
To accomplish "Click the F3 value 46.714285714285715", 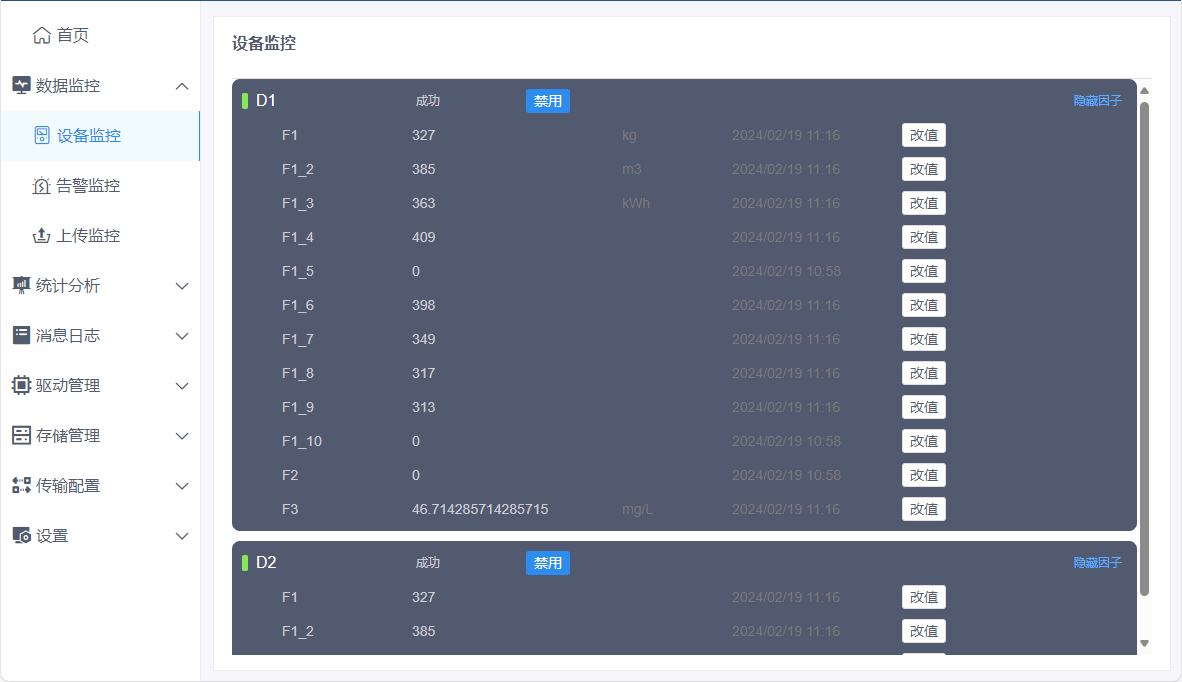I will [480, 509].
